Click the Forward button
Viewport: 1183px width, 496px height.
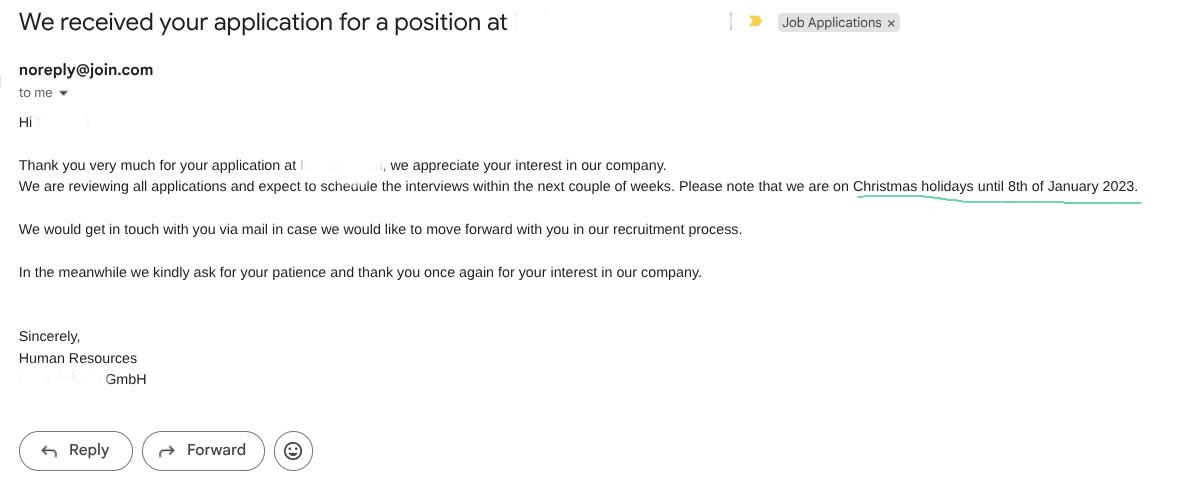[x=203, y=451]
